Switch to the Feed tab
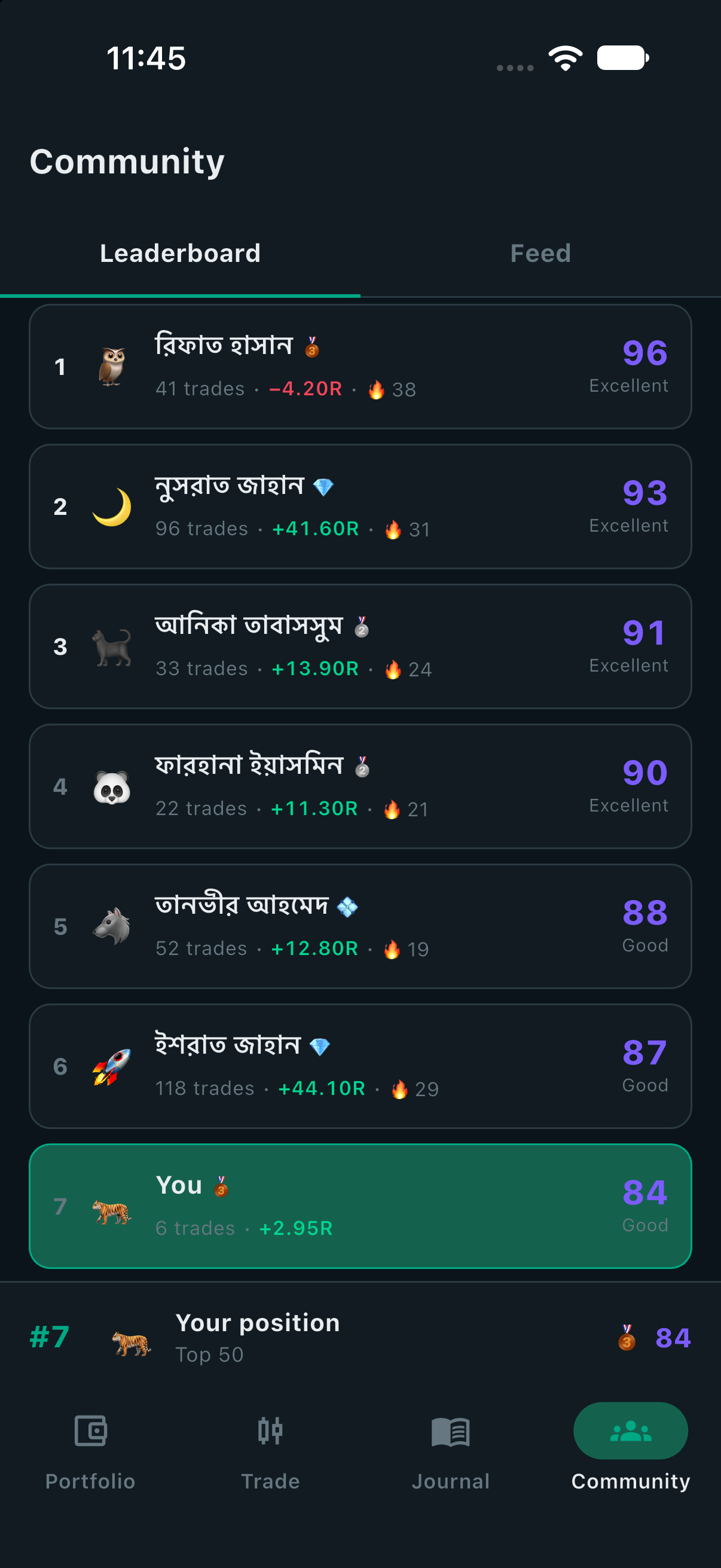Viewport: 721px width, 1568px height. point(540,253)
